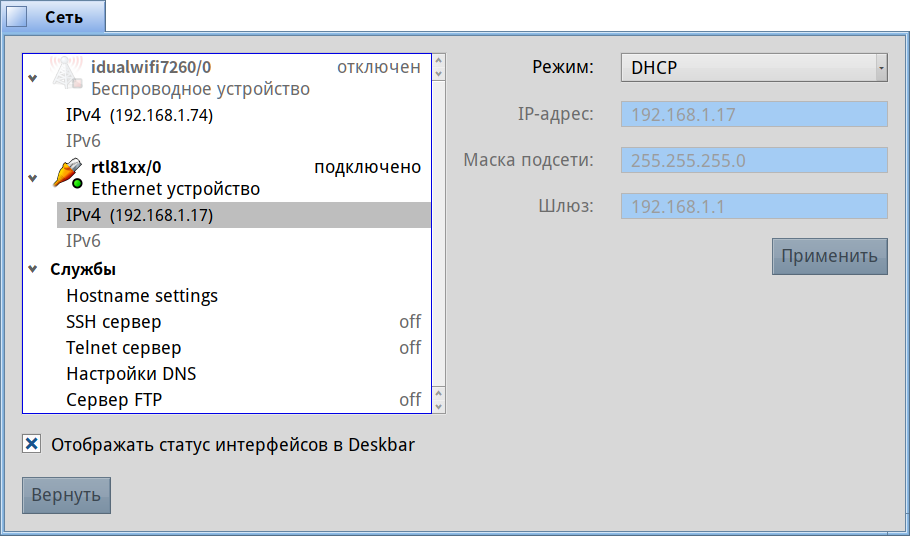Click the Маска подсети field
Viewport: 910px width, 536px height.
(x=754, y=160)
